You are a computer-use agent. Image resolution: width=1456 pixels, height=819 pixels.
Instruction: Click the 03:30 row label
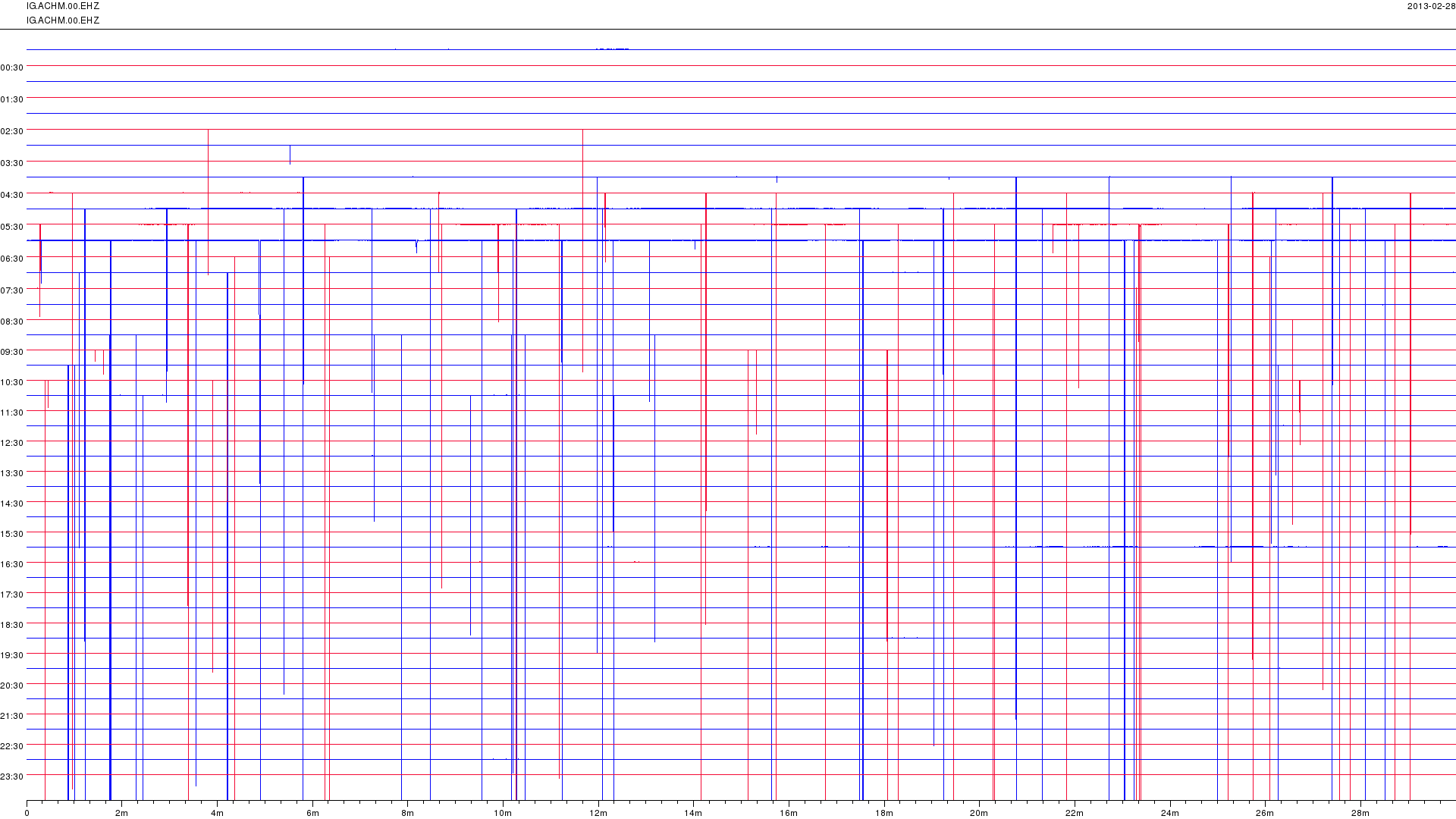tap(12, 163)
